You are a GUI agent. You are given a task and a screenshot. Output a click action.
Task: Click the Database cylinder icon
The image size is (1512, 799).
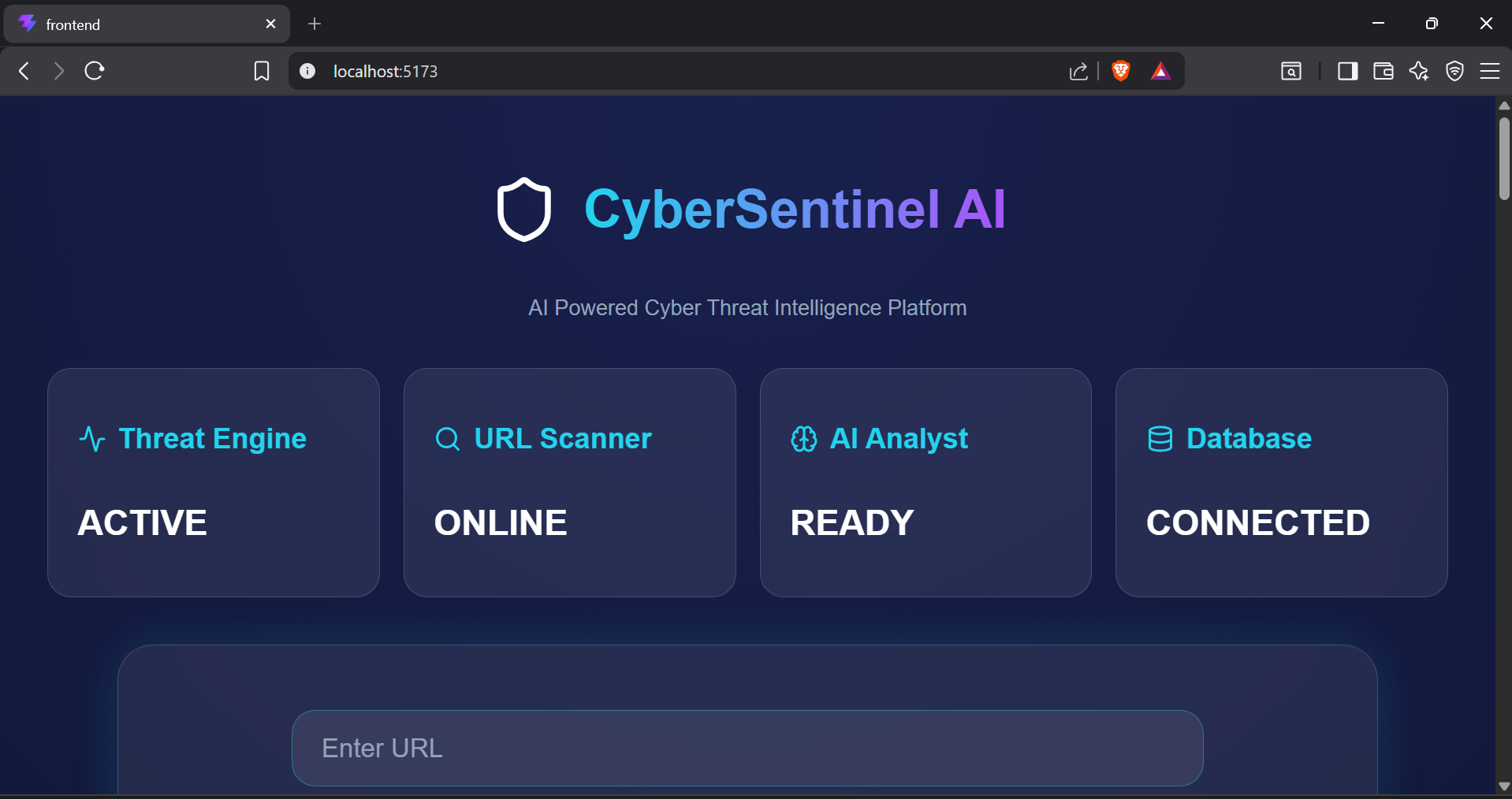[1160, 439]
